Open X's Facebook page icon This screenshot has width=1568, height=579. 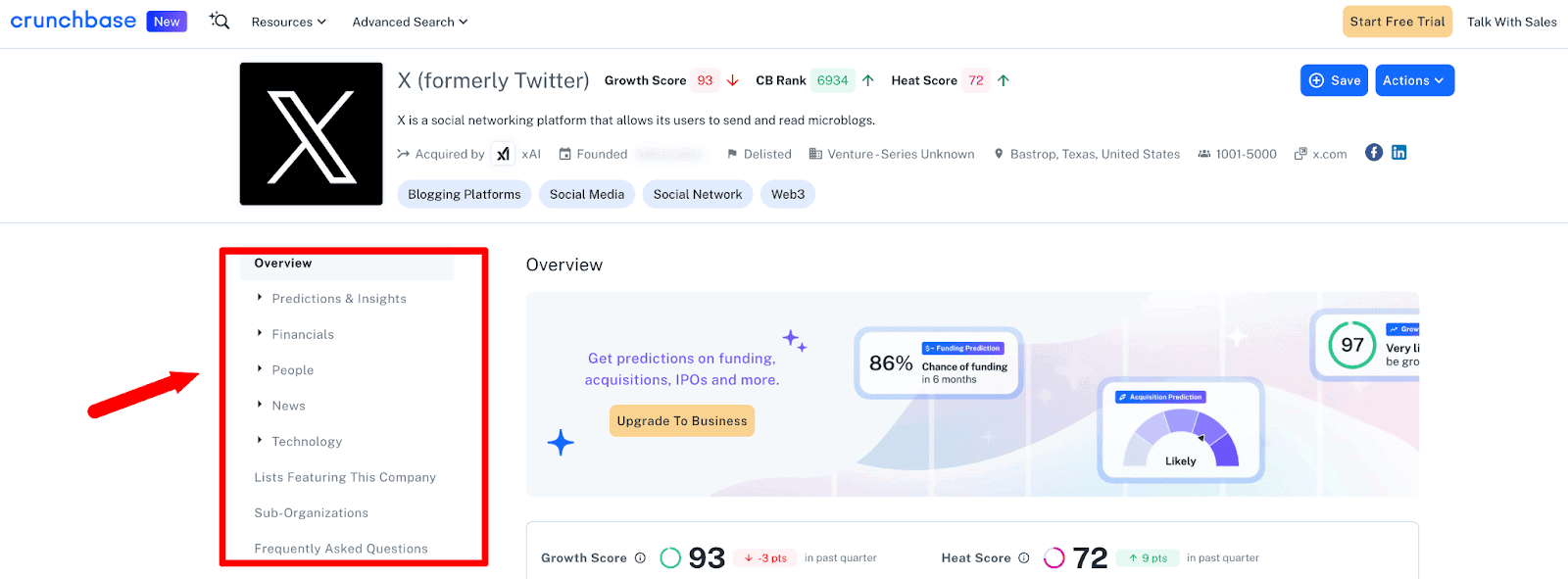tap(1374, 153)
